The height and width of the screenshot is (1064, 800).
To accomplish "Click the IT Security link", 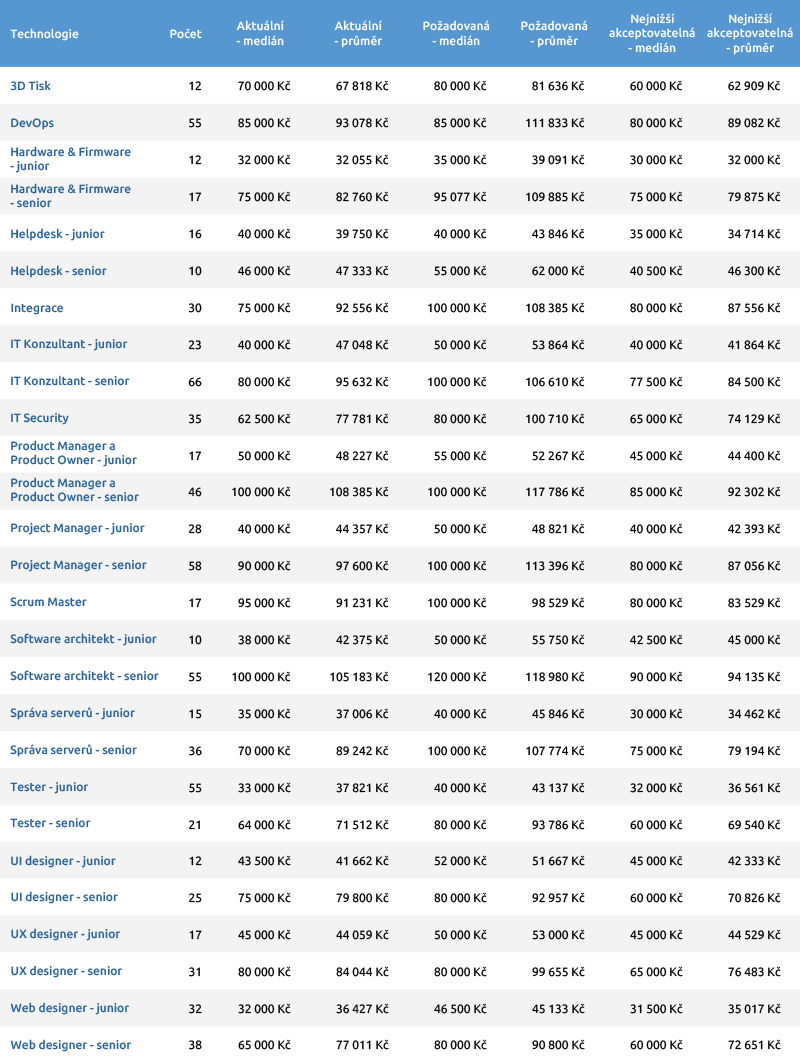I will pos(39,418).
